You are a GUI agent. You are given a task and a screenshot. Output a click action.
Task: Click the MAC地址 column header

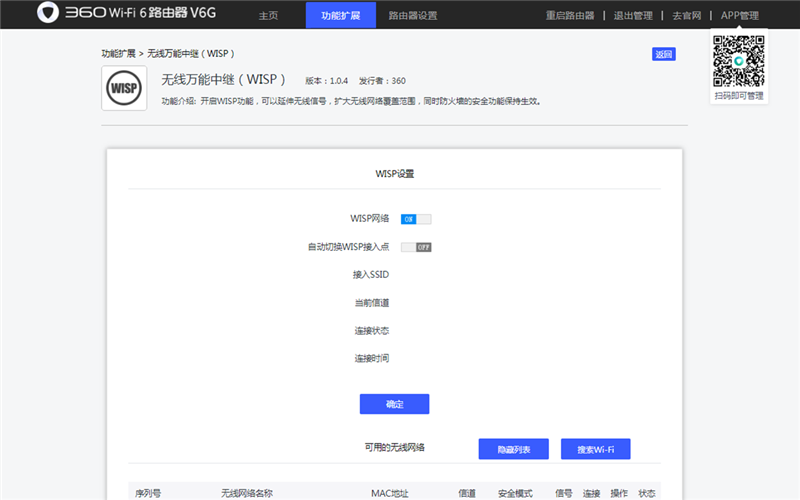pos(390,493)
